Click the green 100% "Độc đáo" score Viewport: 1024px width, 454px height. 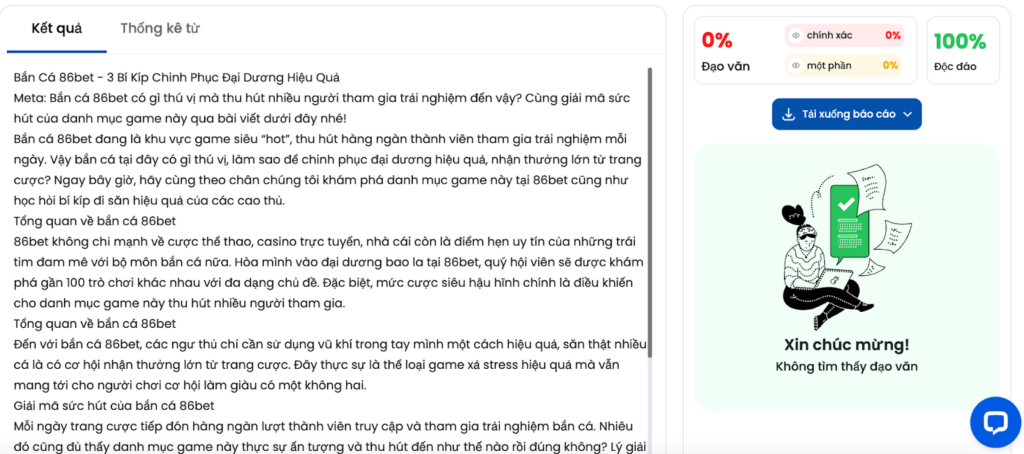pos(960,42)
